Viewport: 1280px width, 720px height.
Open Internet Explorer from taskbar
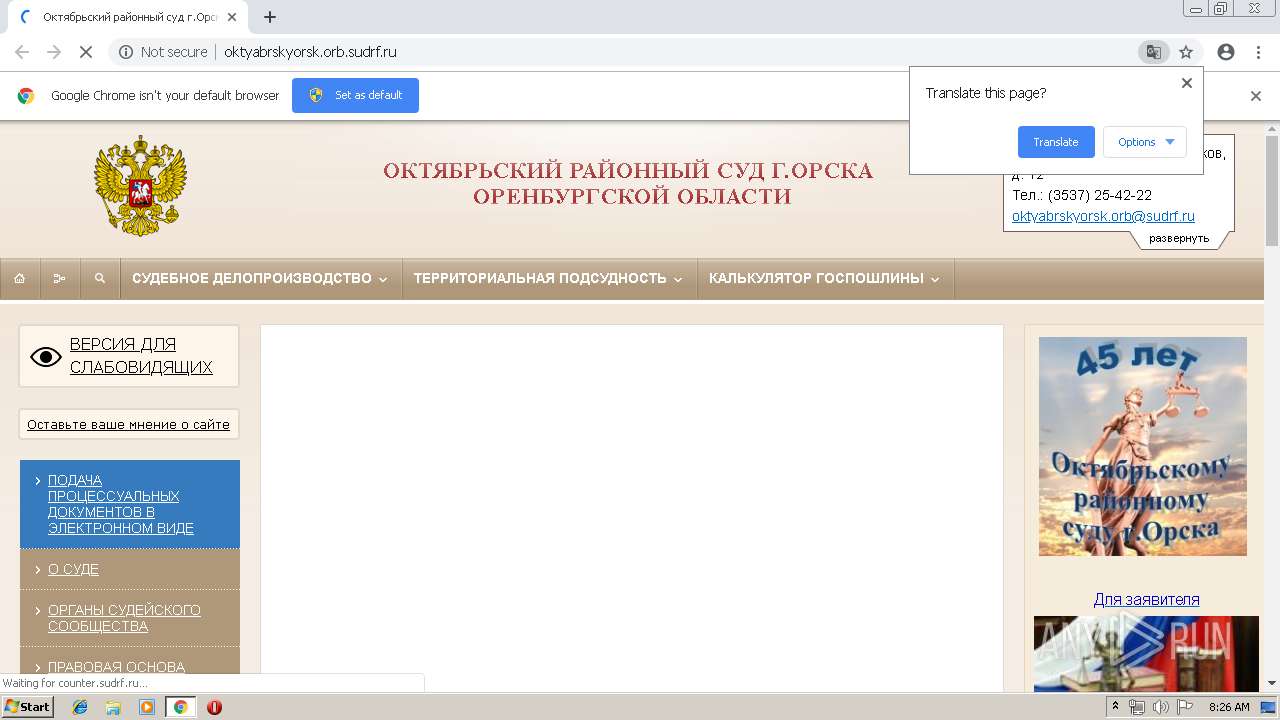[80, 707]
